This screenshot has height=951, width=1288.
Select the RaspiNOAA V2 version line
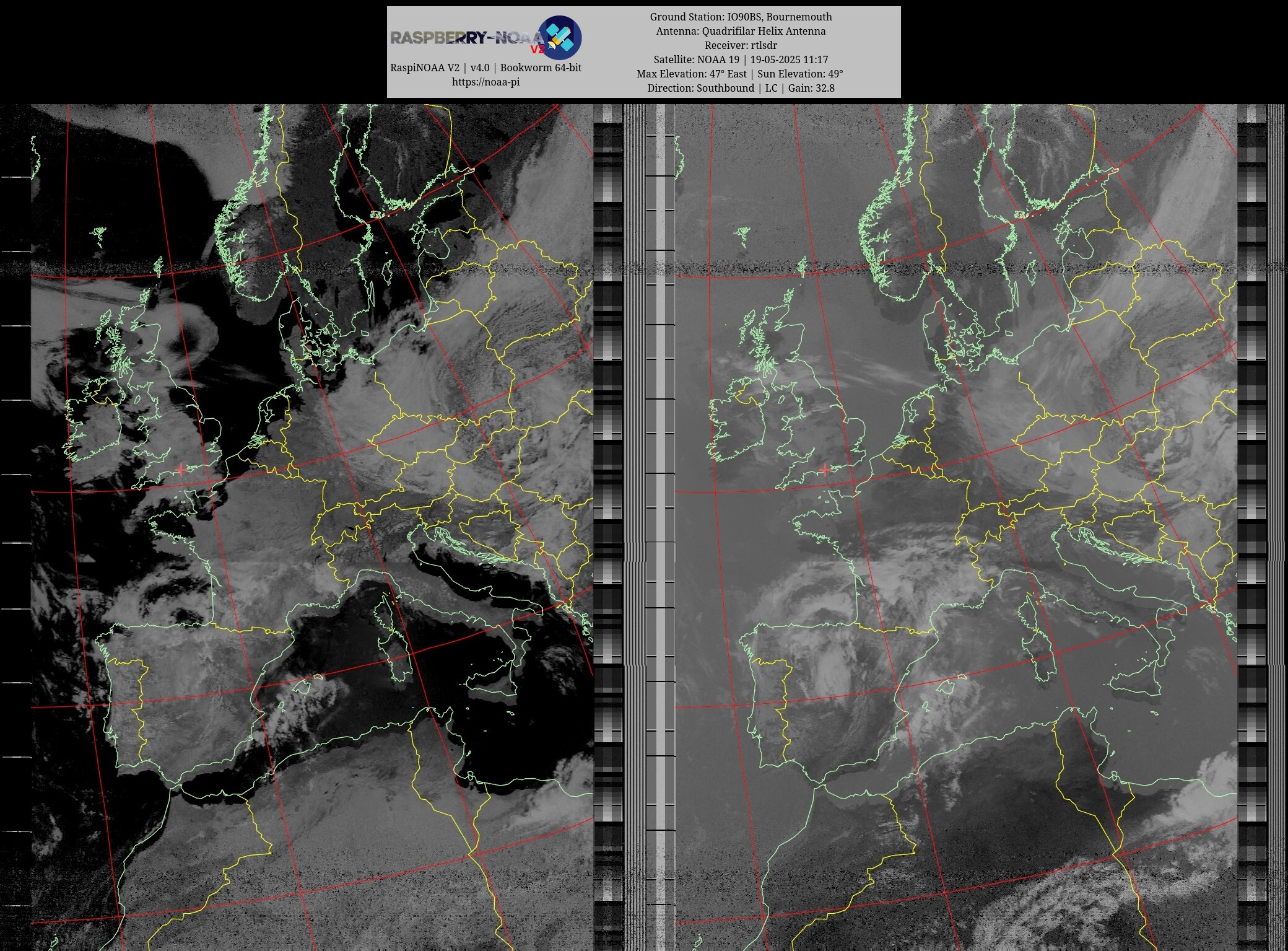485,68
